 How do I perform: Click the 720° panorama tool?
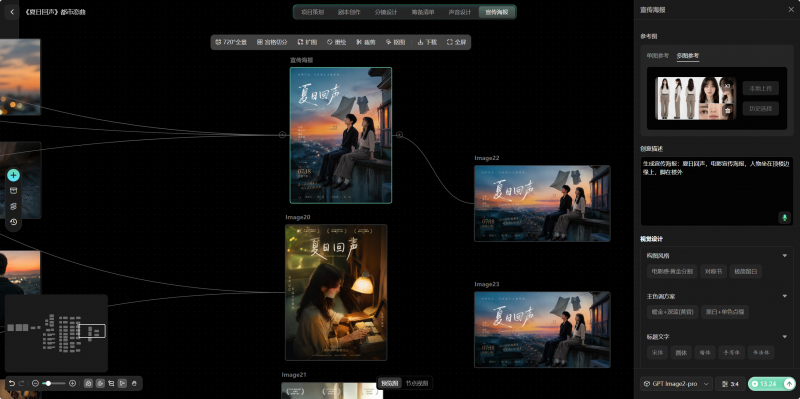pyautogui.click(x=231, y=42)
